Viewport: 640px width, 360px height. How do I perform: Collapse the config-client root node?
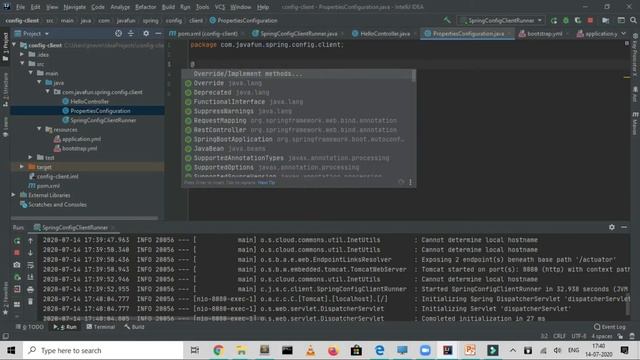point(14,45)
